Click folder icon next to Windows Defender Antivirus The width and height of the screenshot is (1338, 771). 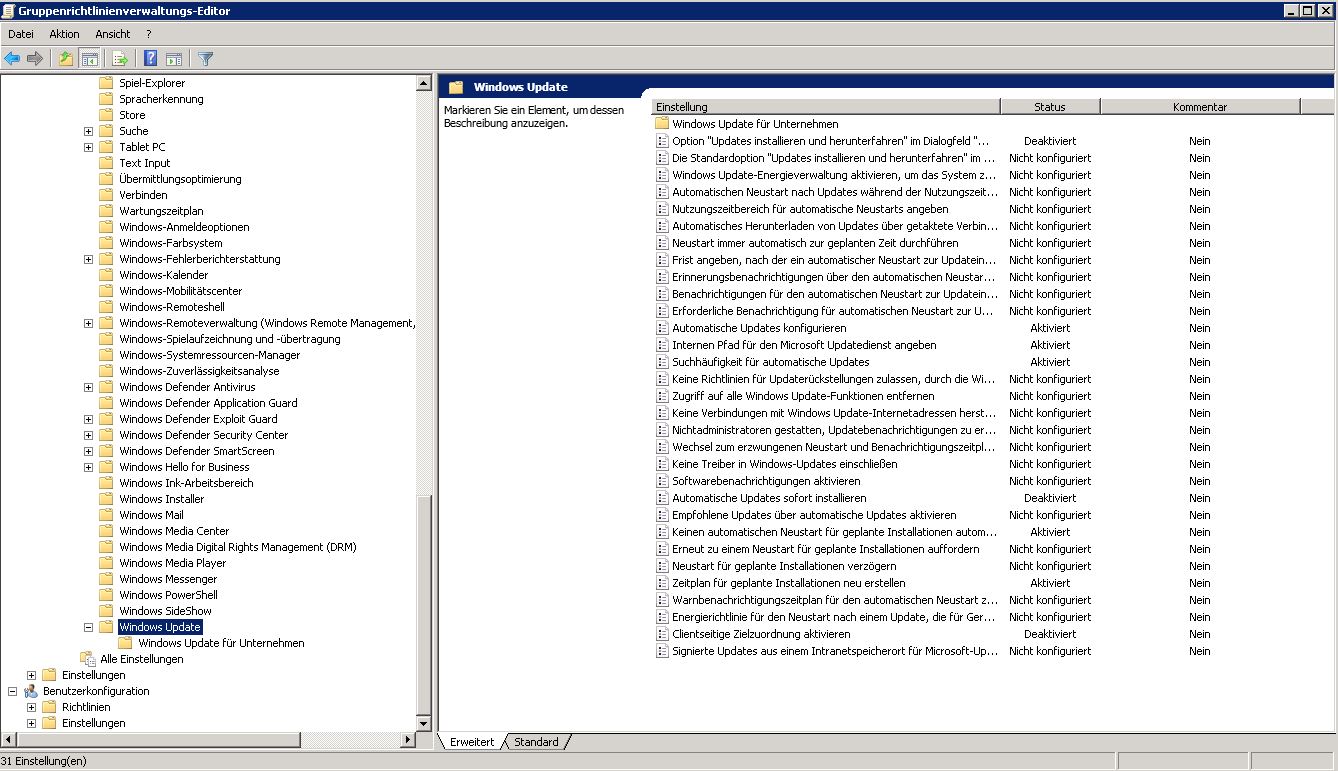point(106,387)
